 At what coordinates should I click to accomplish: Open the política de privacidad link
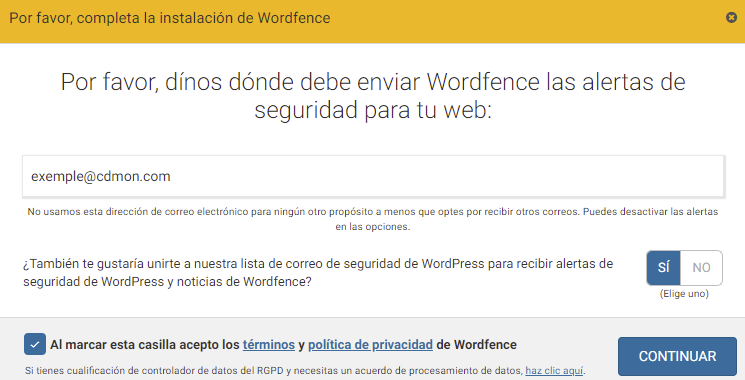click(370, 344)
